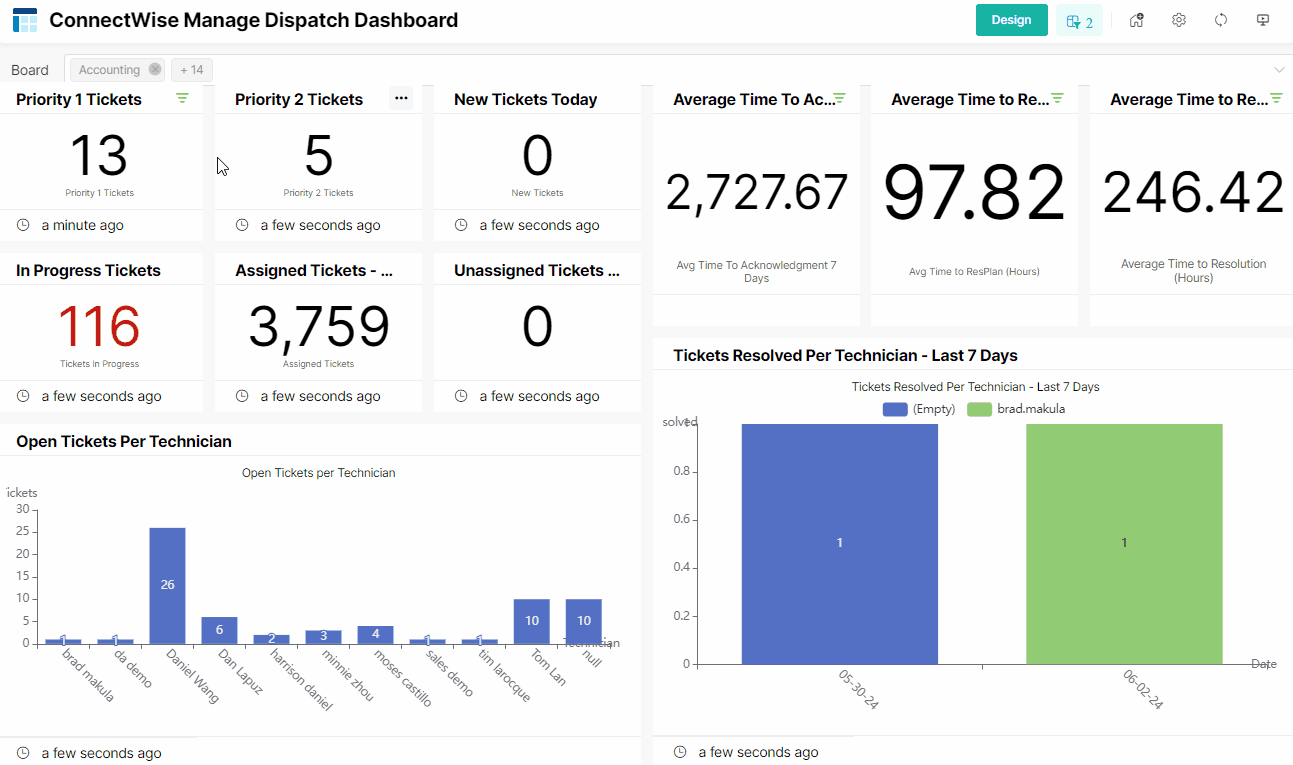Open the dashboard filters showing 2
This screenshot has height=765, width=1293.
[1080, 19]
